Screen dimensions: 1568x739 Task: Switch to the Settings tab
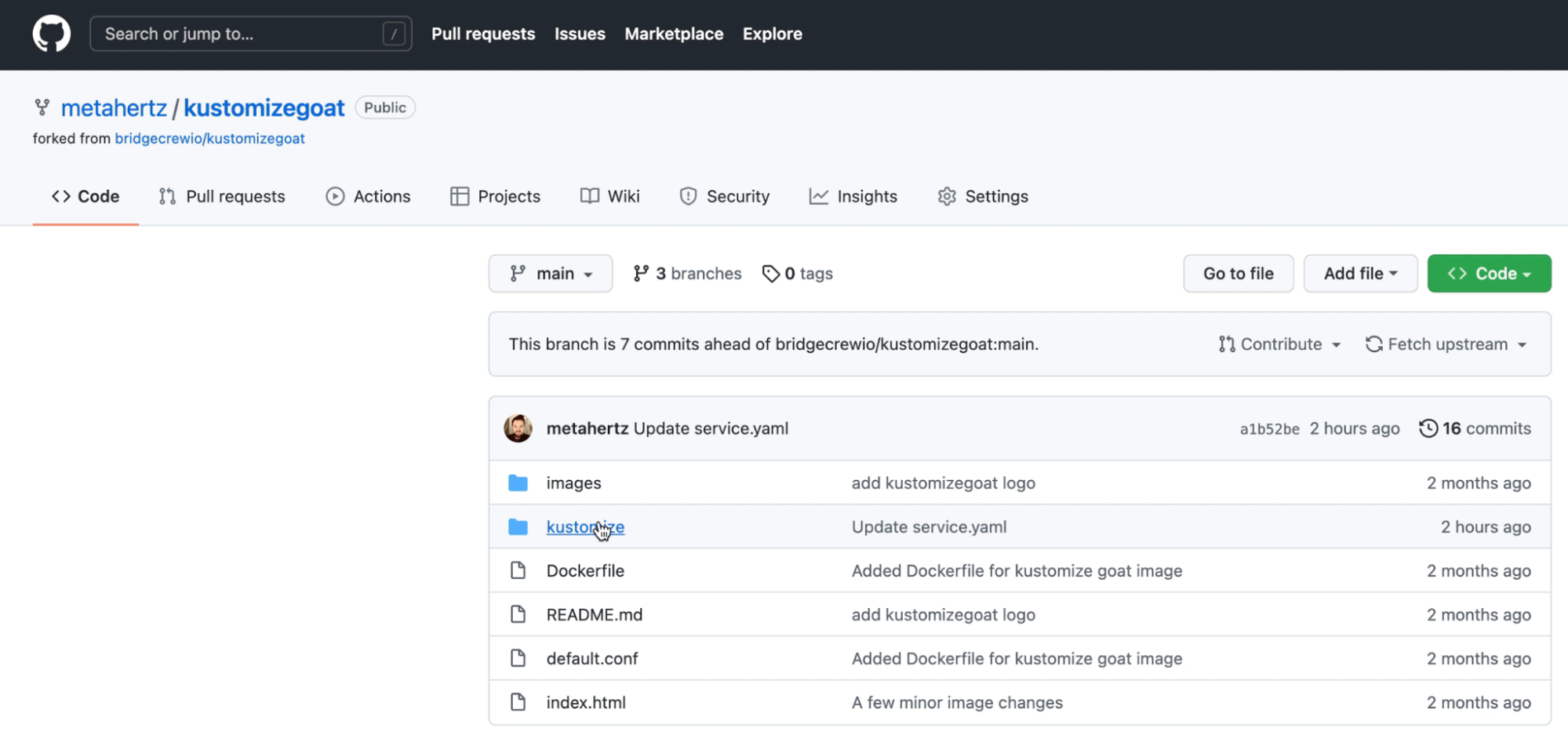983,196
